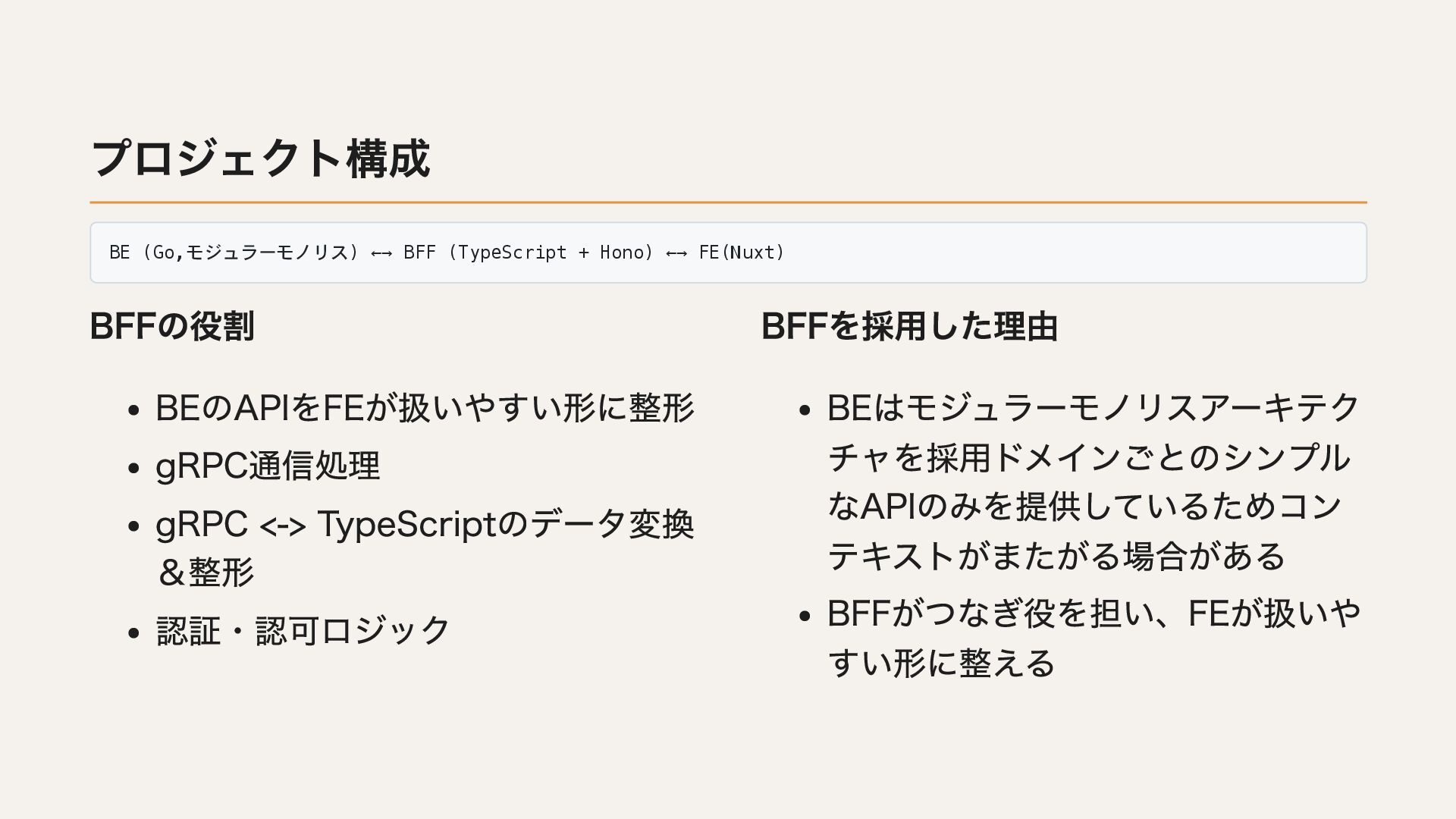The image size is (1456, 819).
Task: Click the heading BFFの役割
Action: 172,326
